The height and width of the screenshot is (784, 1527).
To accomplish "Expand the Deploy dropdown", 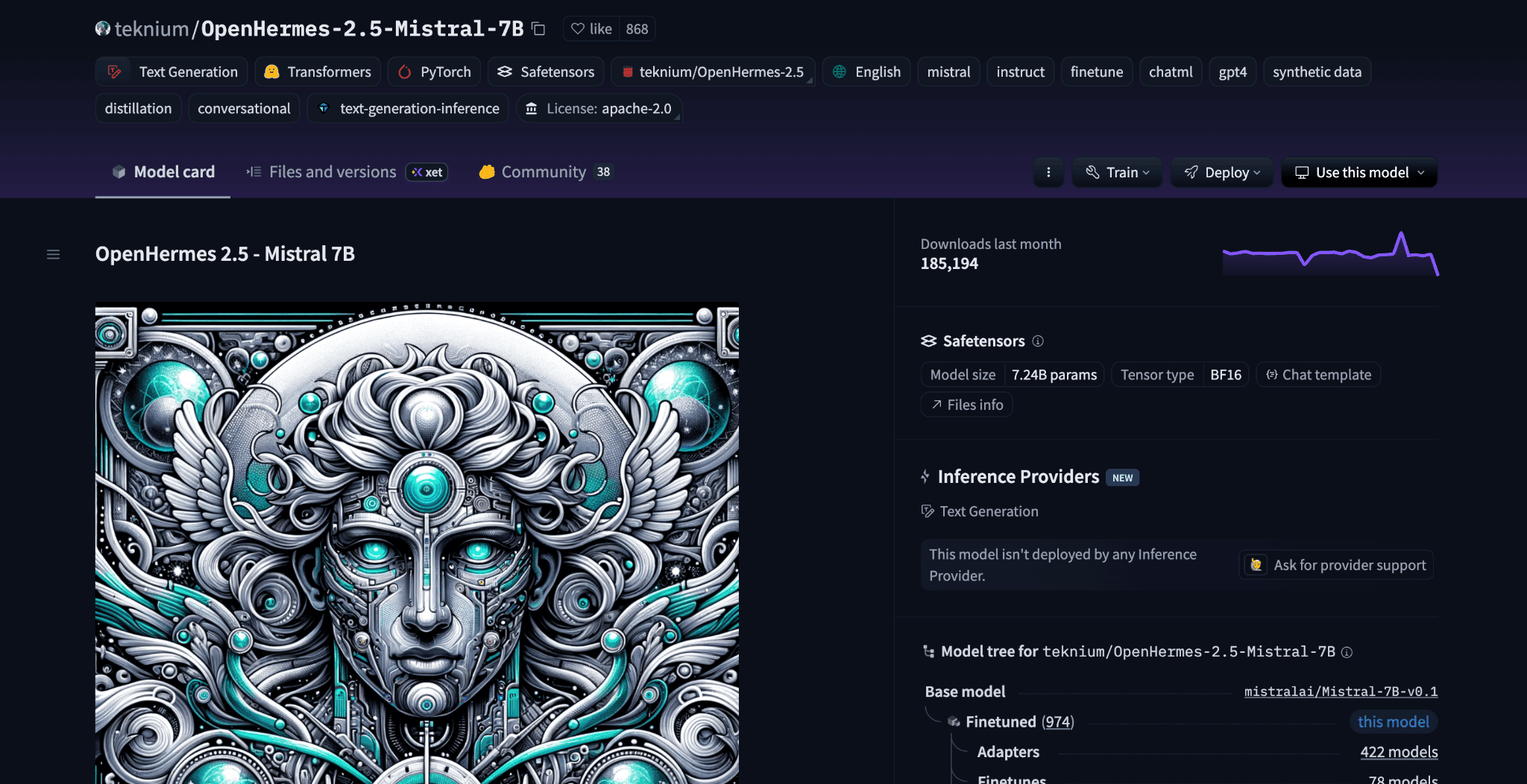I will tap(1222, 172).
